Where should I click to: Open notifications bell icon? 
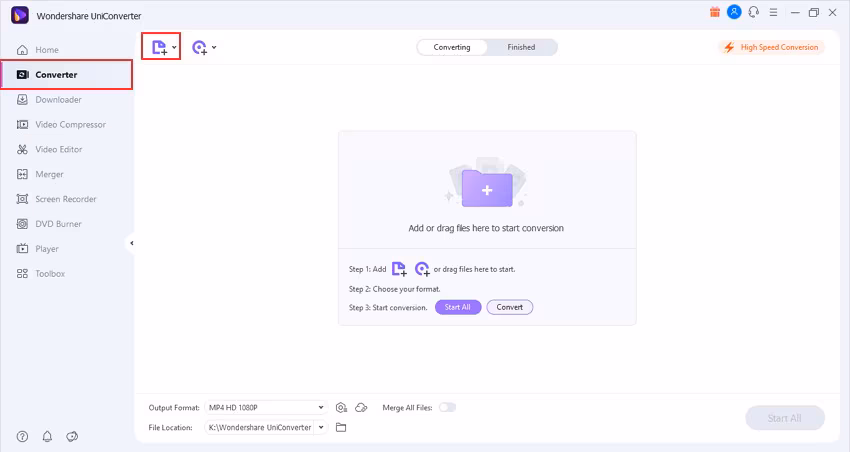pos(47,436)
